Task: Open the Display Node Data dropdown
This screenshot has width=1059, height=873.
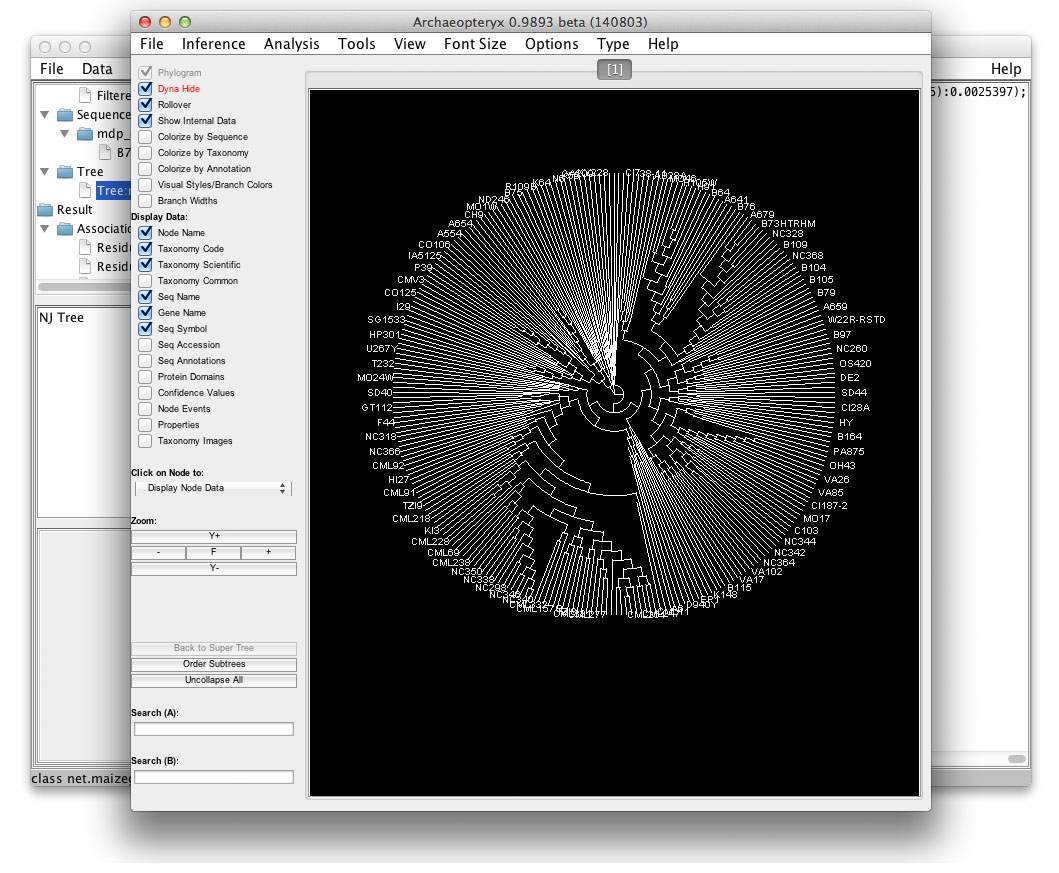Action: (x=213, y=488)
